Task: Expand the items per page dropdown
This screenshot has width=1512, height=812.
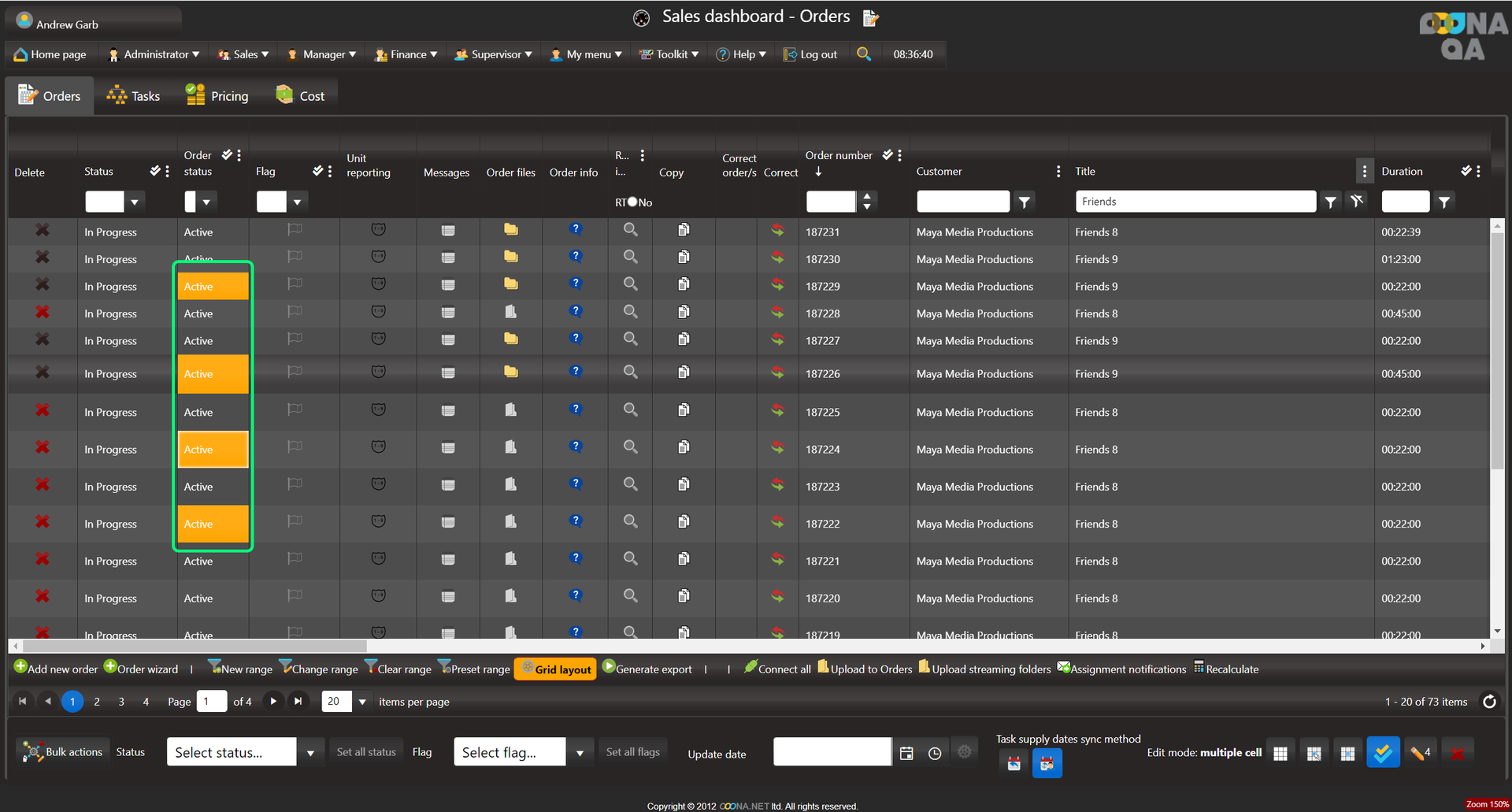Action: [362, 702]
